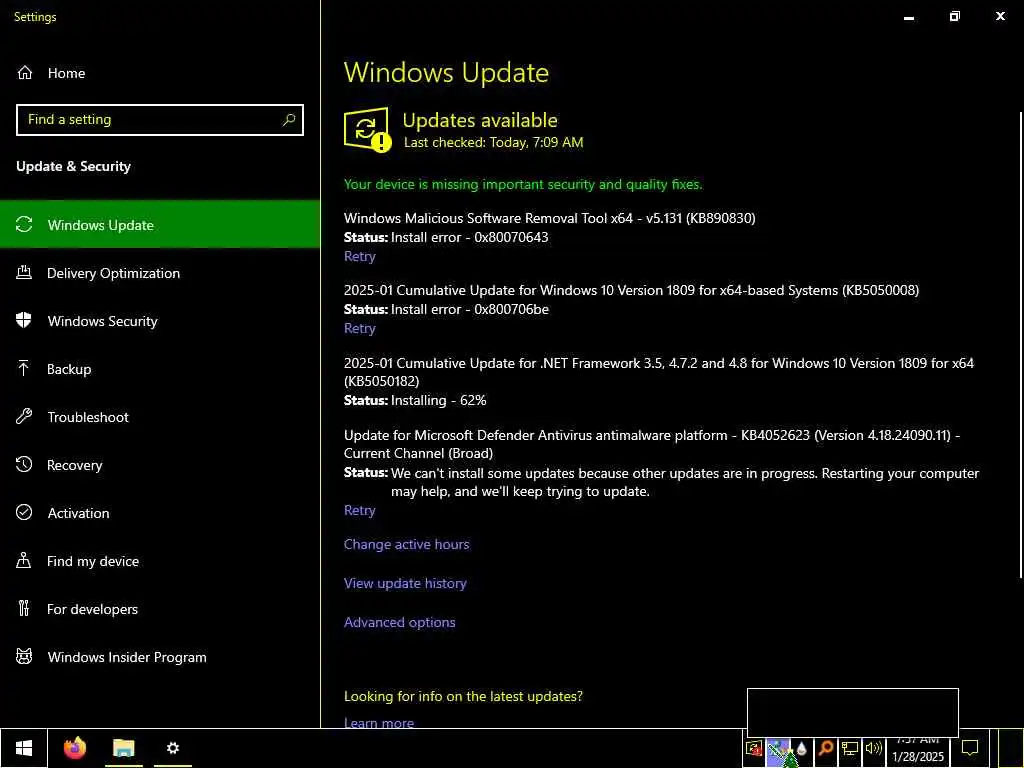Go to Windows Insider Program label
The image size is (1024, 768).
pyautogui.click(x=127, y=657)
